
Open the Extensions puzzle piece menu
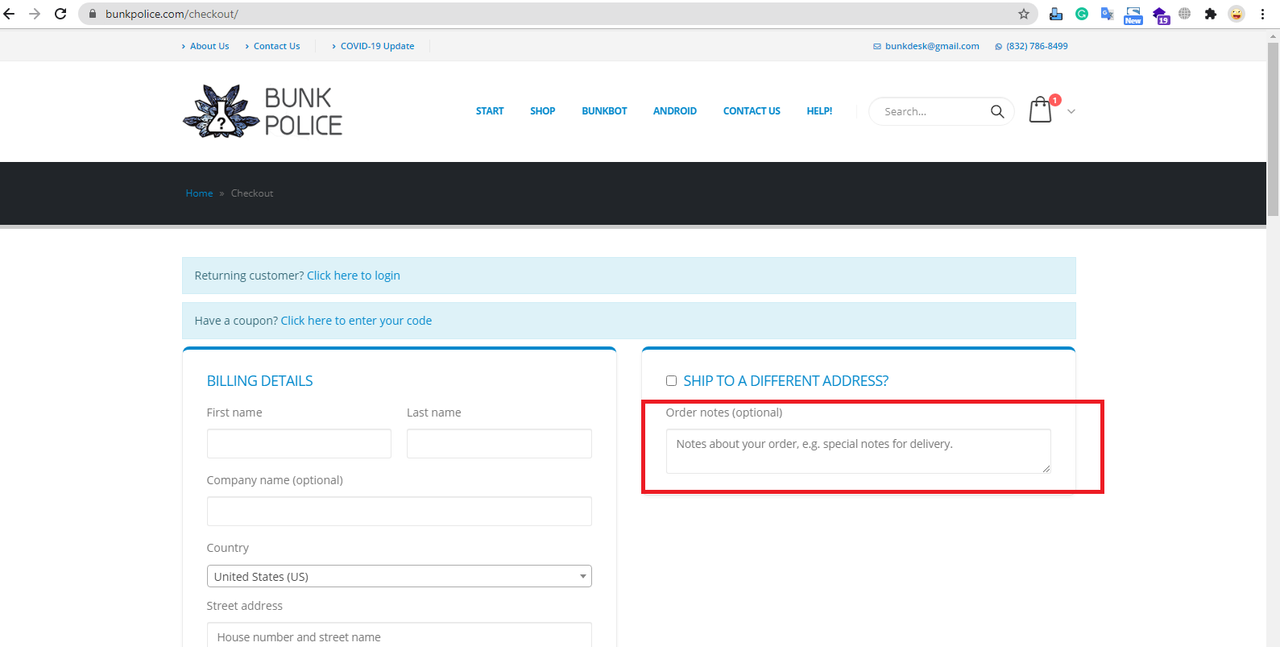click(x=1211, y=14)
